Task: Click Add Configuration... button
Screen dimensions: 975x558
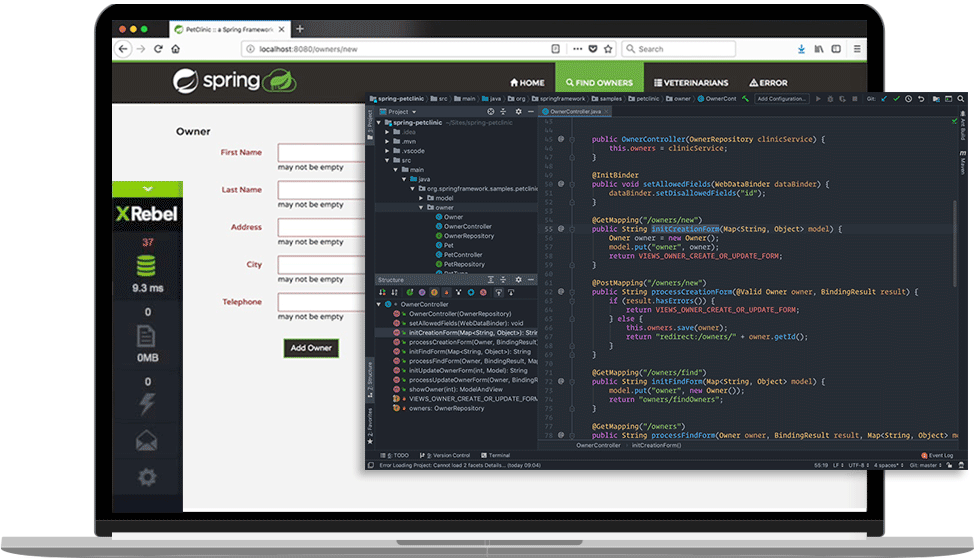Action: [x=782, y=99]
